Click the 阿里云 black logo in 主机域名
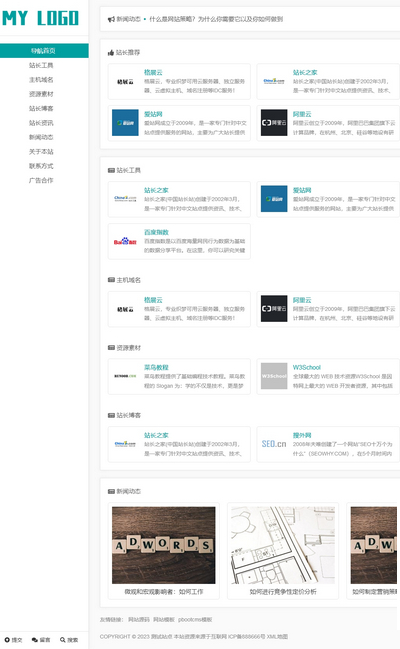400x649 pixels. (x=274, y=309)
